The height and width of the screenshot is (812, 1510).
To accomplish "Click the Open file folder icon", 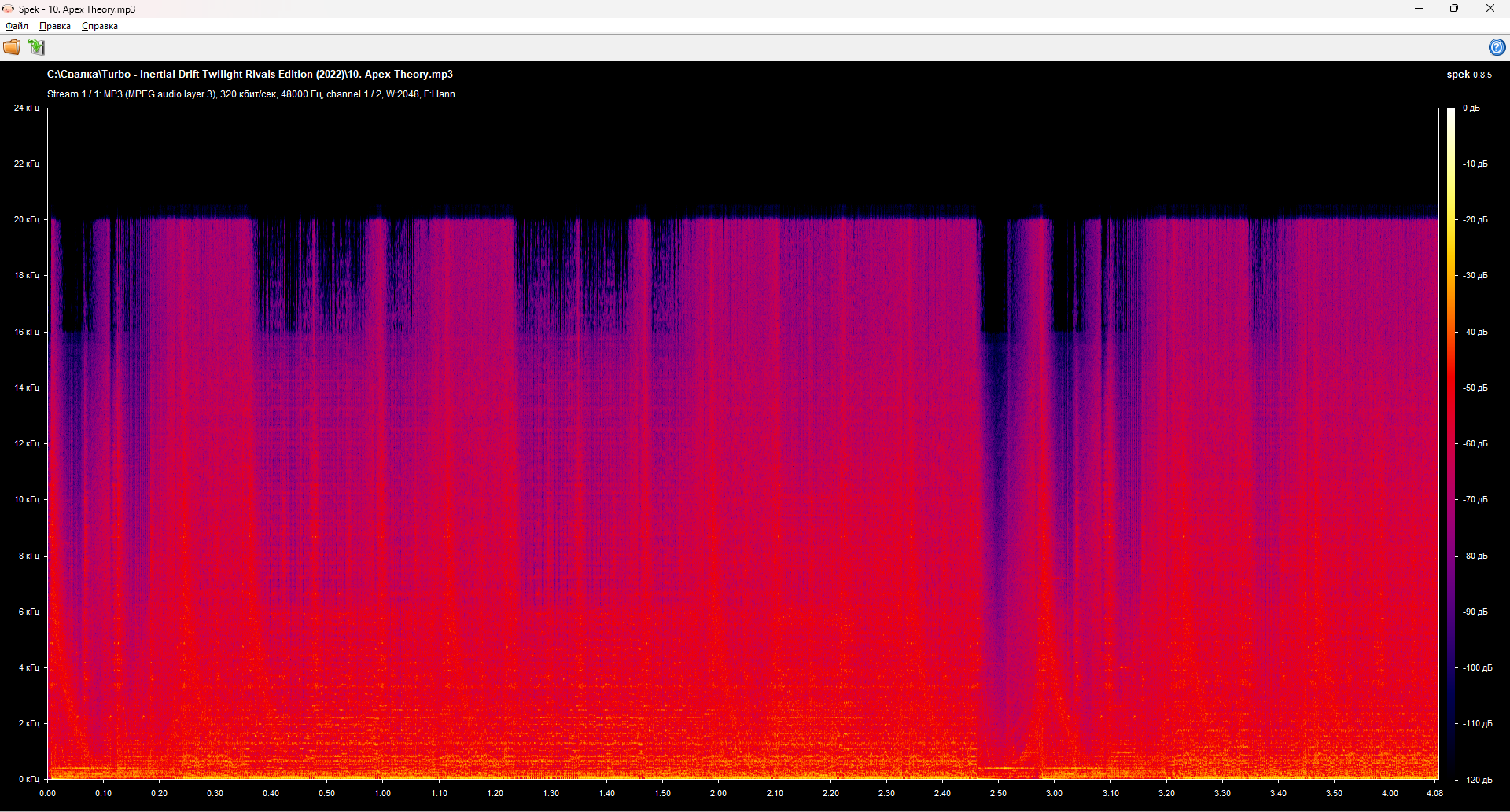I will 12,47.
